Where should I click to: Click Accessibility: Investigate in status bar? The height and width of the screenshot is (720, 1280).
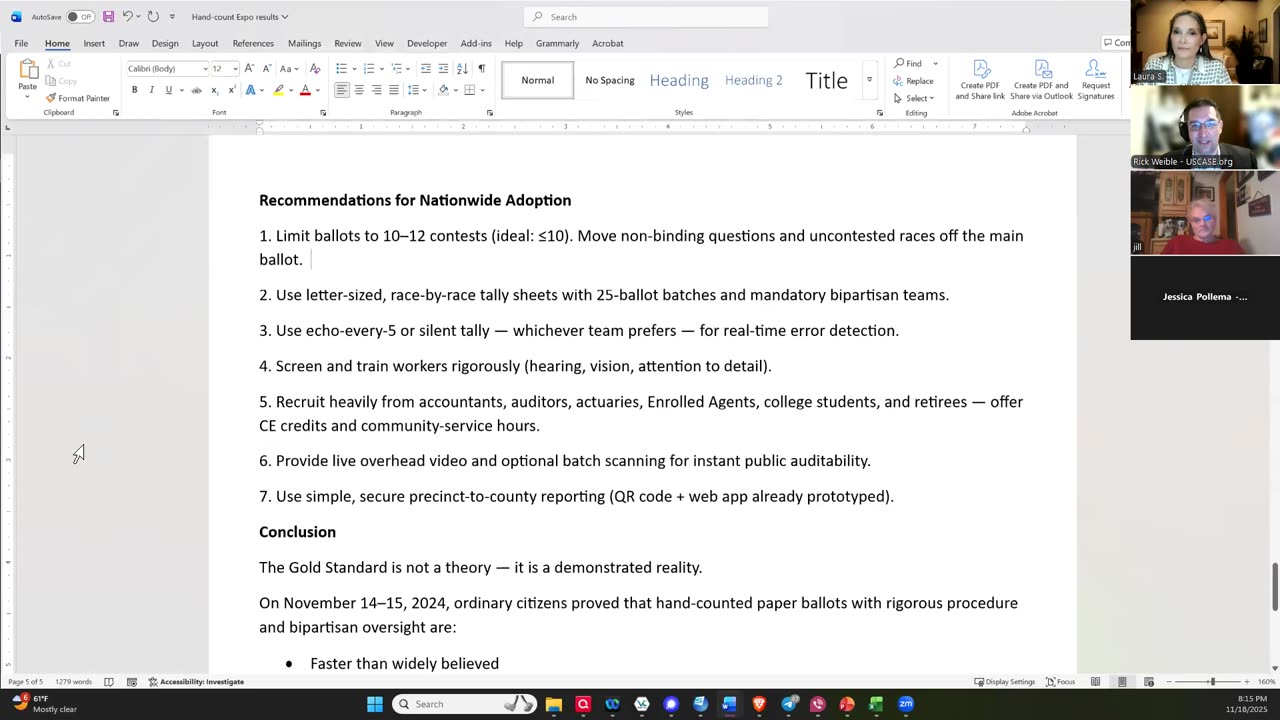pos(196,682)
